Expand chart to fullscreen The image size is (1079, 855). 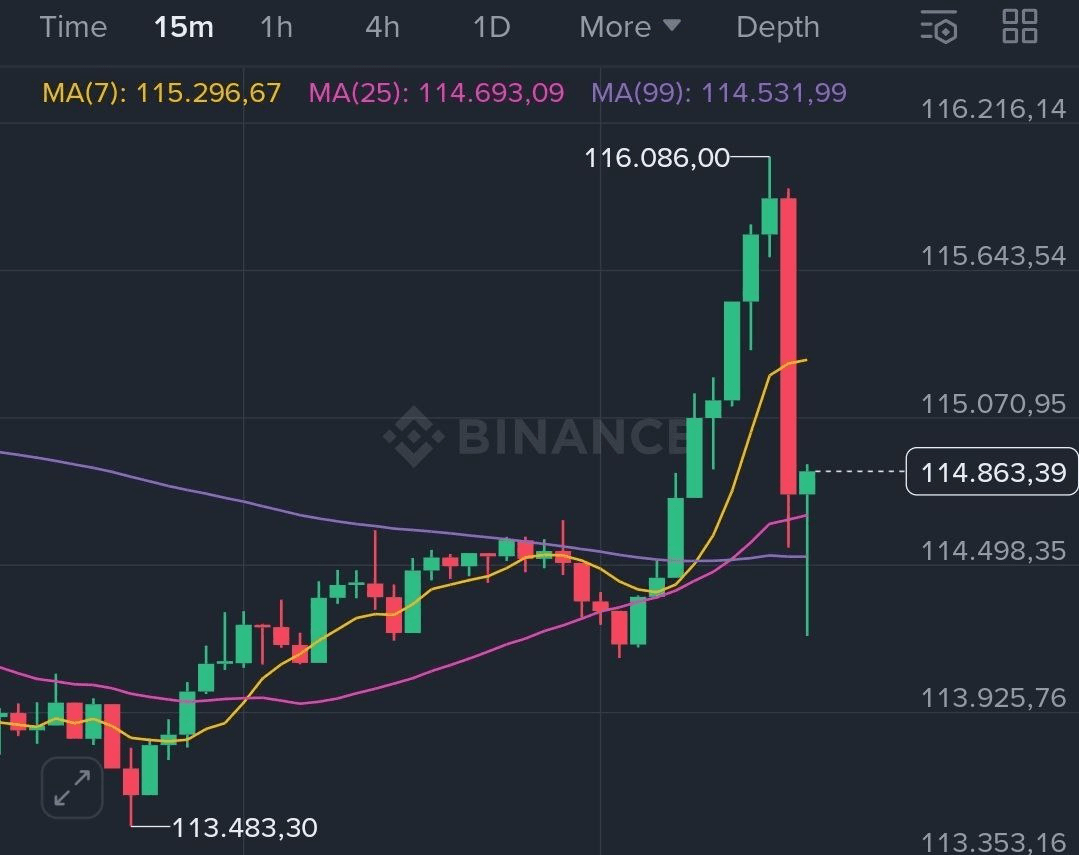tap(72, 788)
